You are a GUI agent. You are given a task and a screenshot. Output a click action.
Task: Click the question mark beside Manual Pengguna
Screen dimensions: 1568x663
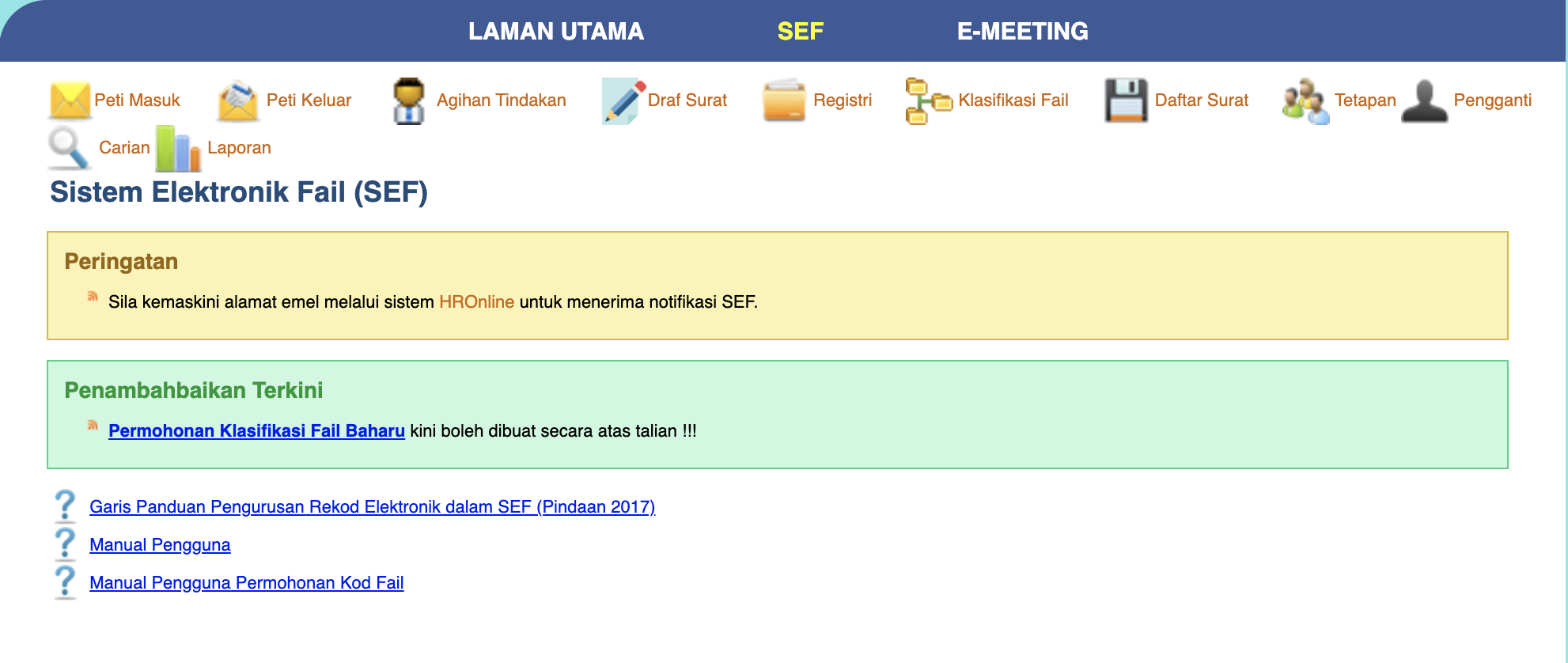click(x=65, y=544)
